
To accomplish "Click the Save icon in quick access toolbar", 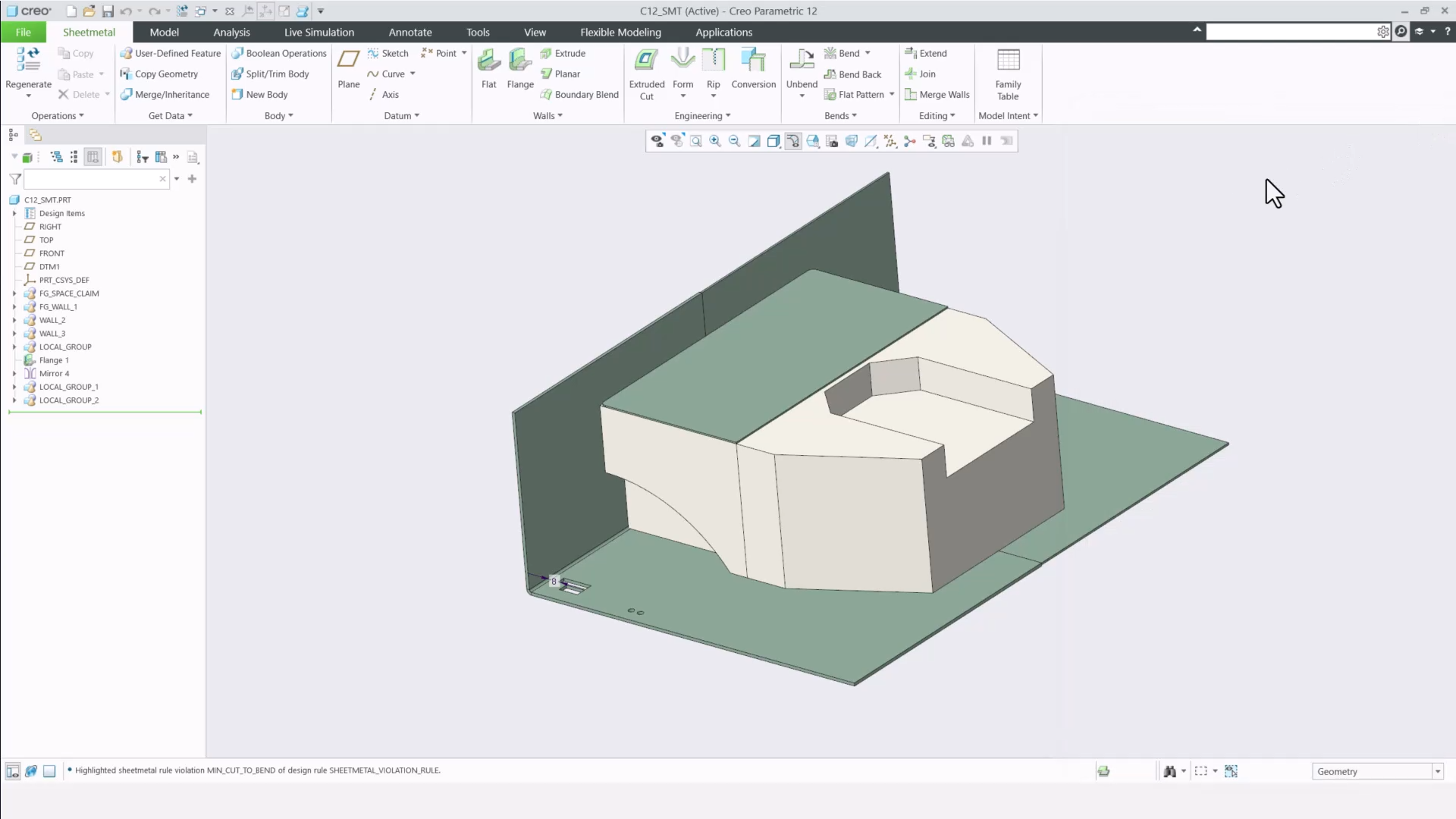I will (x=108, y=11).
